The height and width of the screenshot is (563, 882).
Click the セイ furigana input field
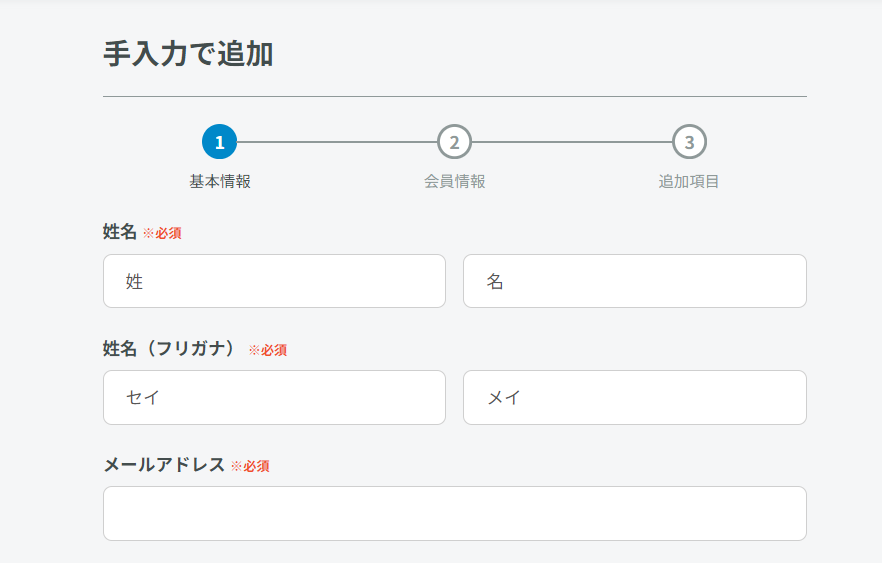[x=274, y=398]
